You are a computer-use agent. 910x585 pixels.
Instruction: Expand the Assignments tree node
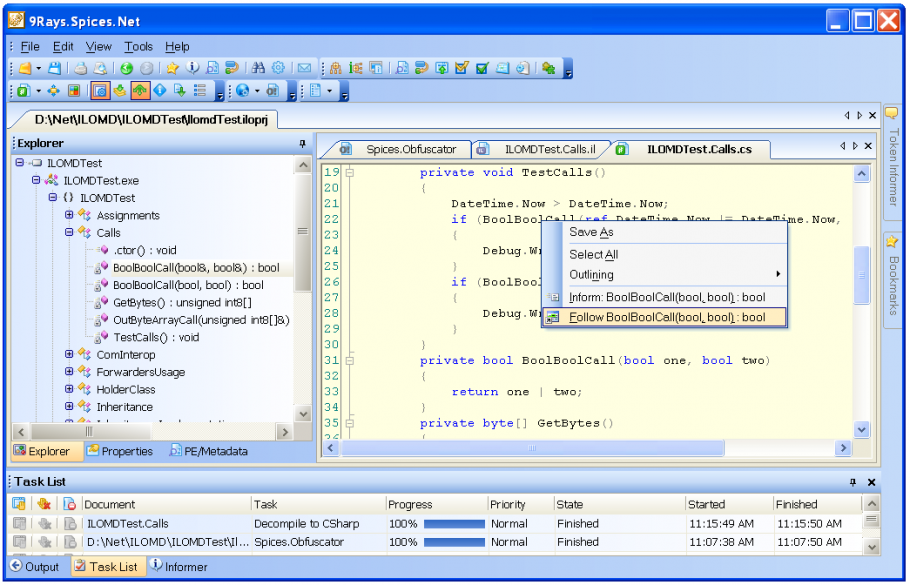point(69,215)
